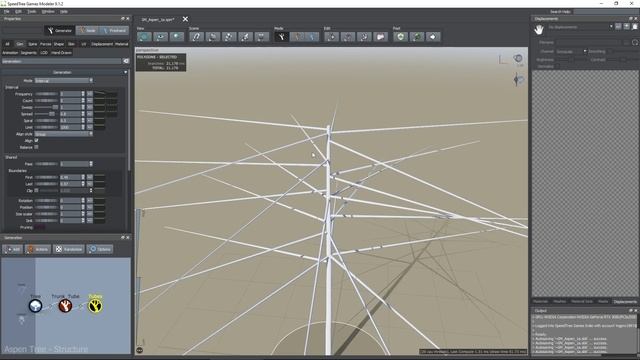The width and height of the screenshot is (640, 360).
Task: Select the Freehand mode icon in Mode group
Action: [x=312, y=37]
